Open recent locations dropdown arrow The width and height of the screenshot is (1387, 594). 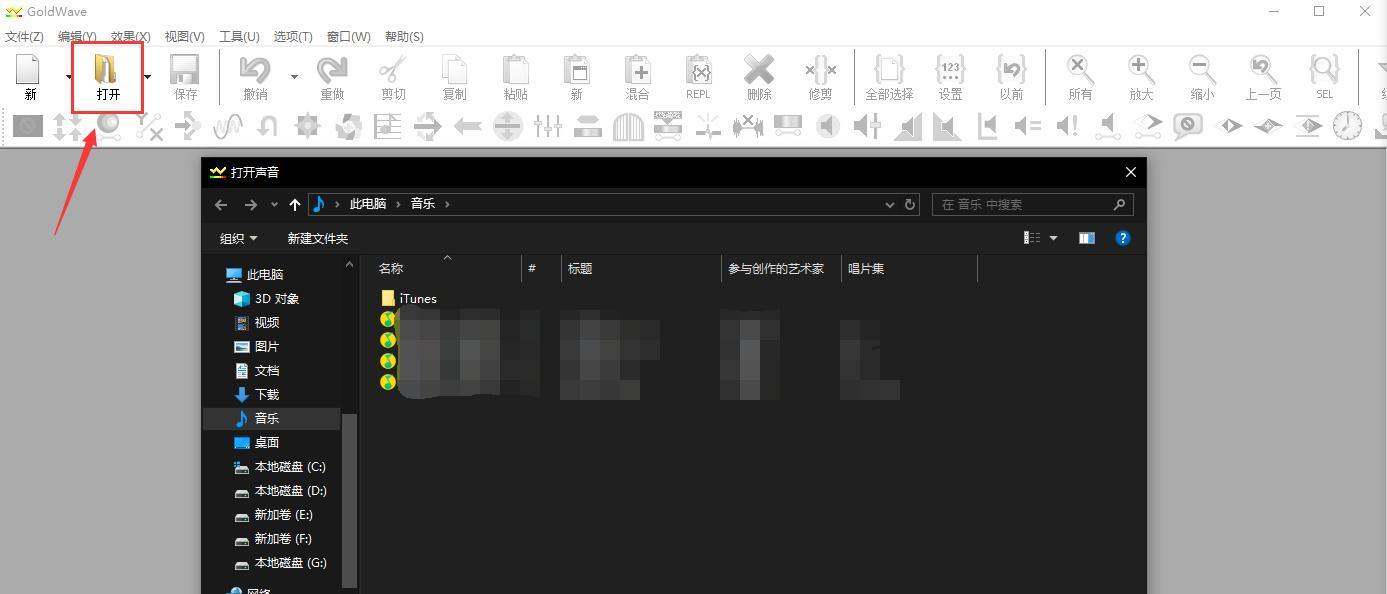[274, 204]
